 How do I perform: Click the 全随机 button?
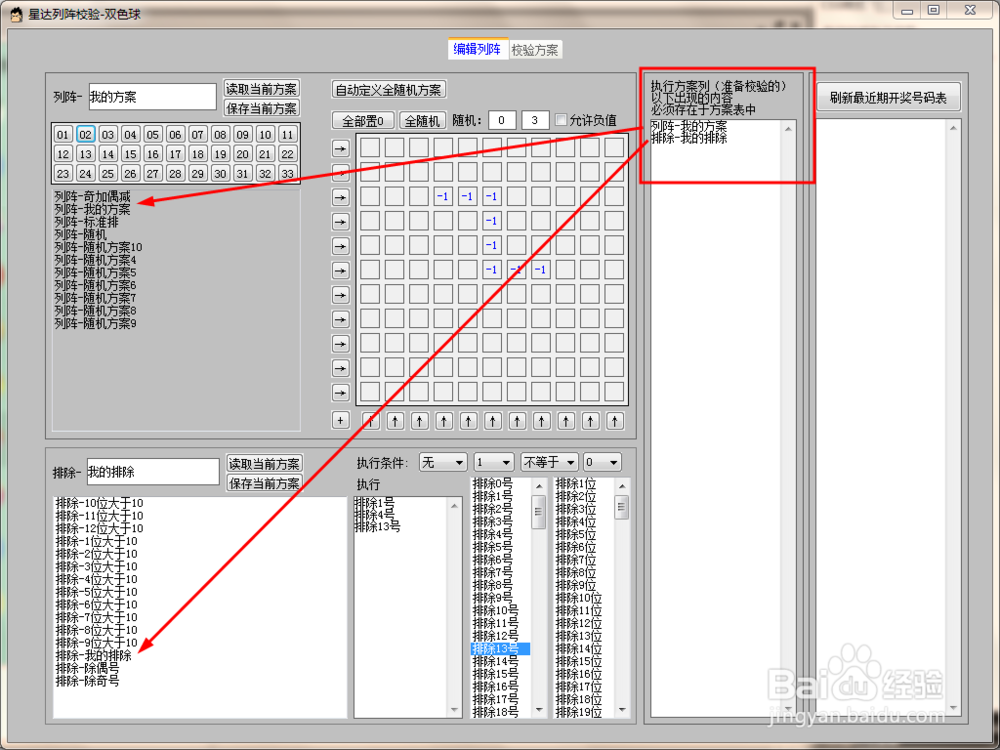[422, 121]
